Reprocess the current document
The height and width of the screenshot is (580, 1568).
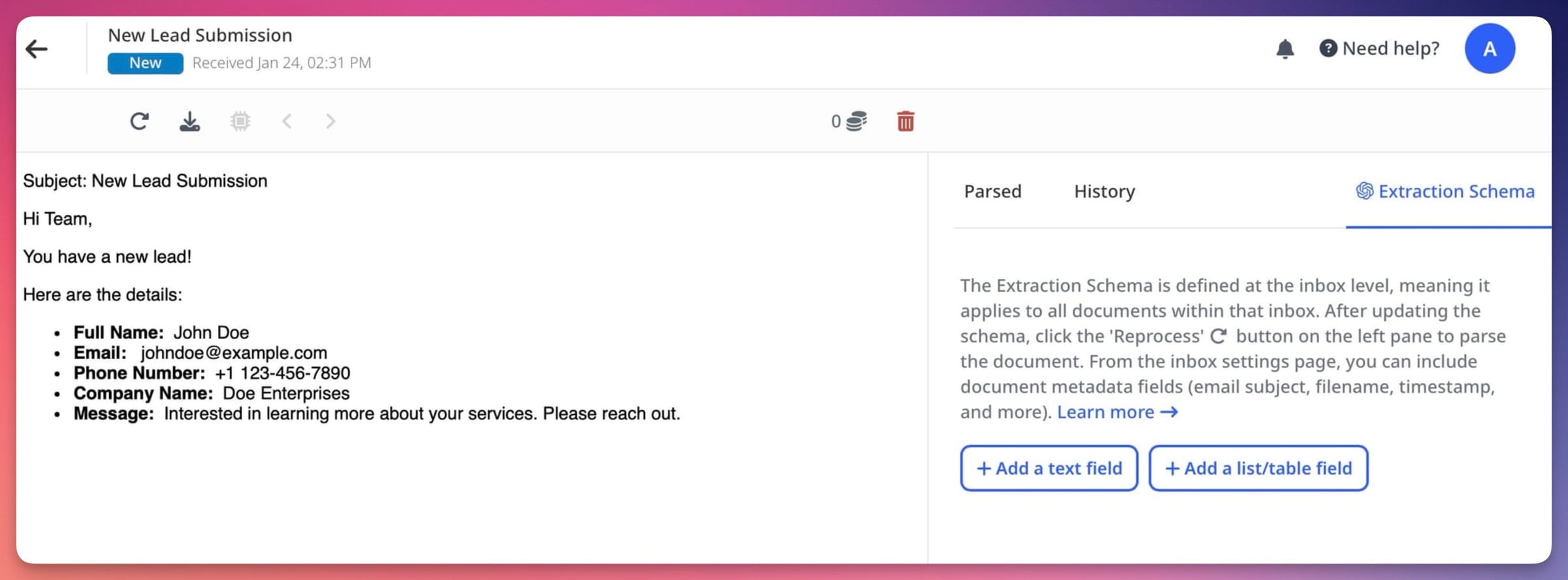coord(139,121)
